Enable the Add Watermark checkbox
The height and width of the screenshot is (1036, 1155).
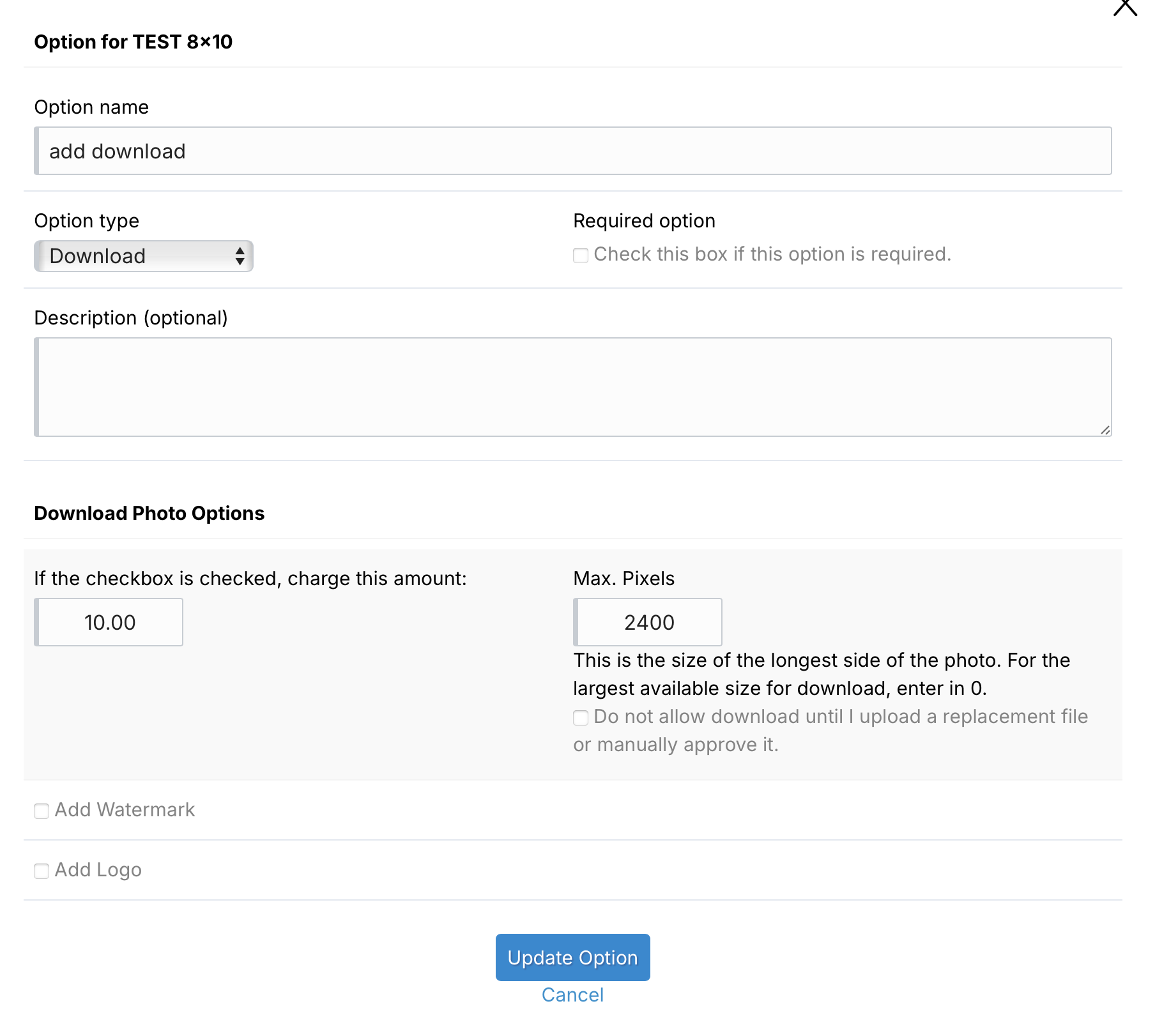[x=42, y=811]
